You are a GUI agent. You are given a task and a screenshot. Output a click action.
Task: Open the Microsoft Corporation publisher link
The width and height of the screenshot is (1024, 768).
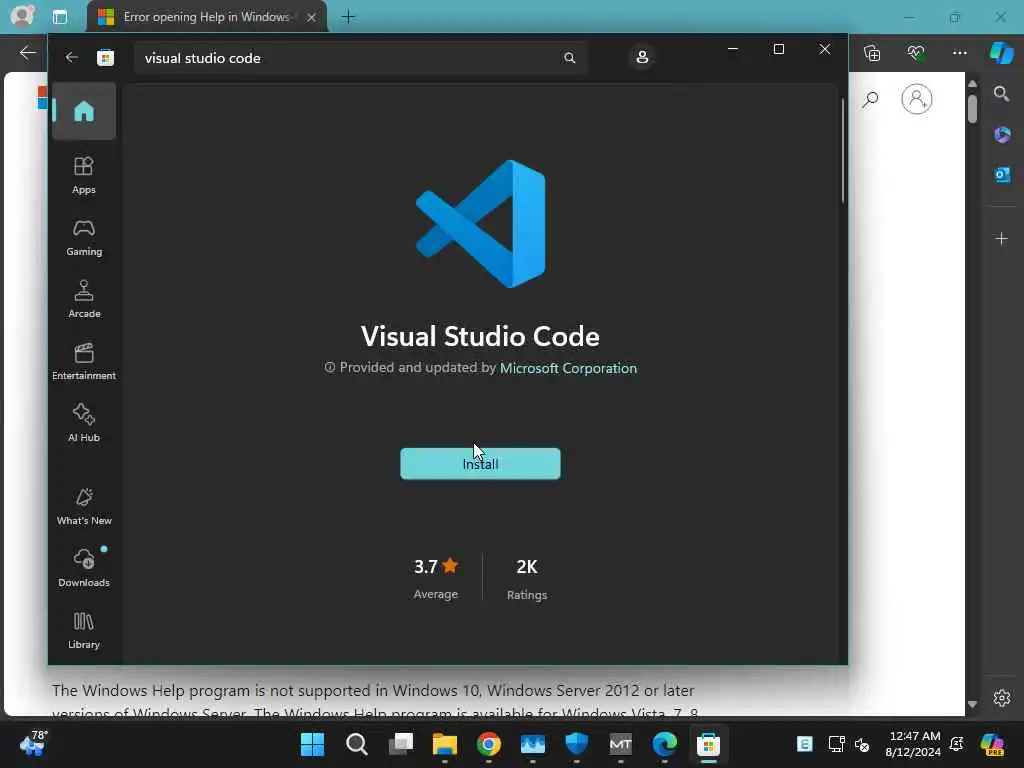point(568,368)
